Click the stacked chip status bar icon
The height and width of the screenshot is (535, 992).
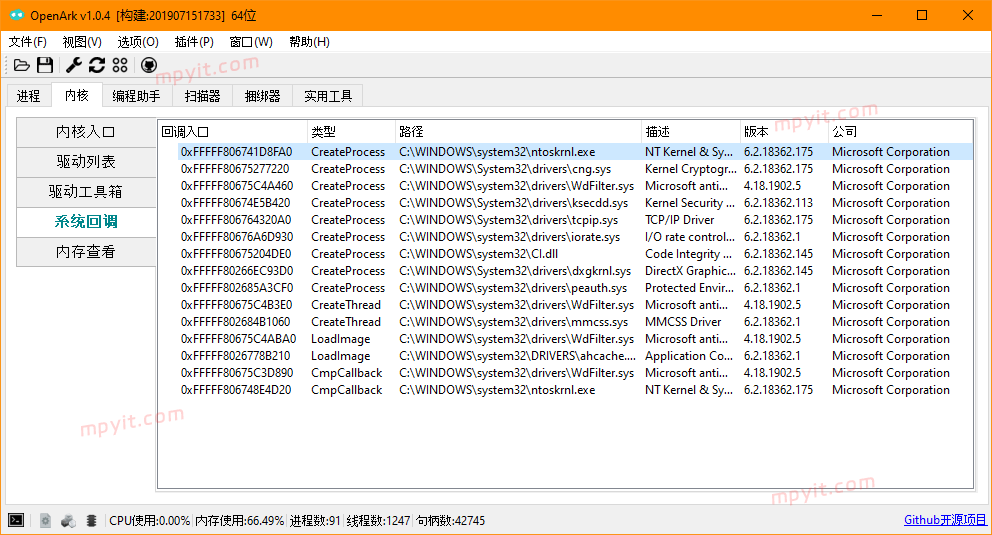coord(92,520)
